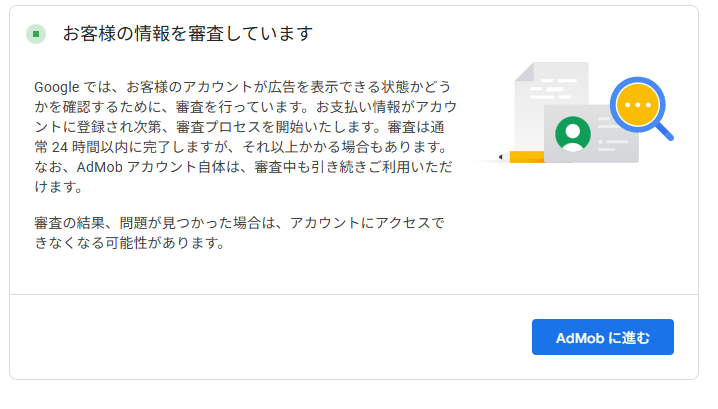Click the green profile avatar icon
This screenshot has height=409, width=718.
click(572, 133)
